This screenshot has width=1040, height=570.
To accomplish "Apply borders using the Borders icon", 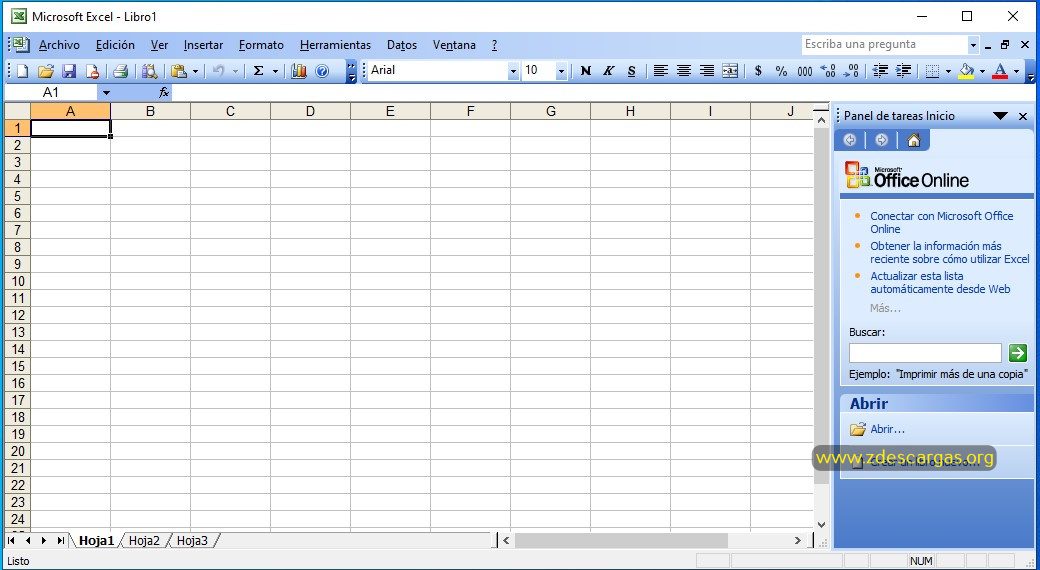I will click(933, 71).
